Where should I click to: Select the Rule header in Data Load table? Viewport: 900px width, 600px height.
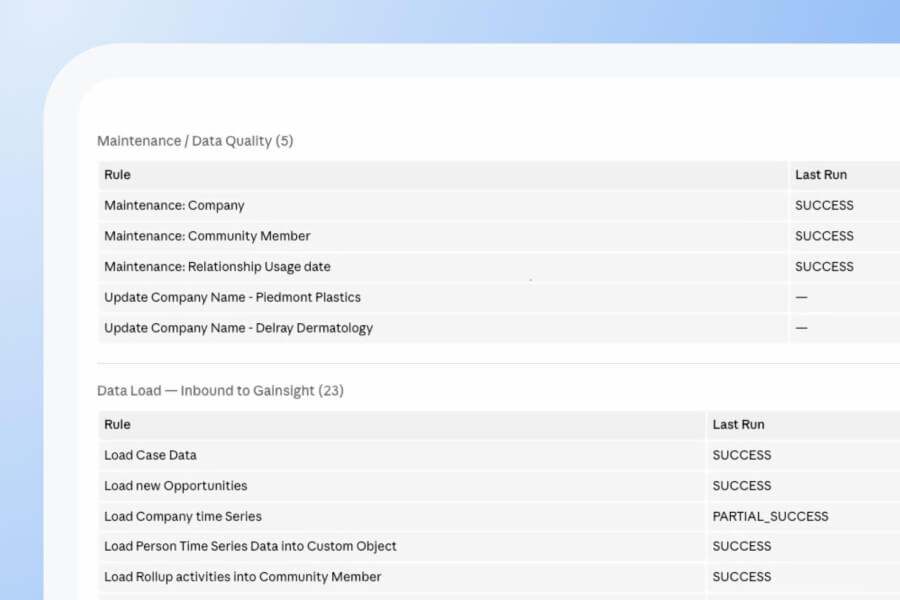(117, 424)
